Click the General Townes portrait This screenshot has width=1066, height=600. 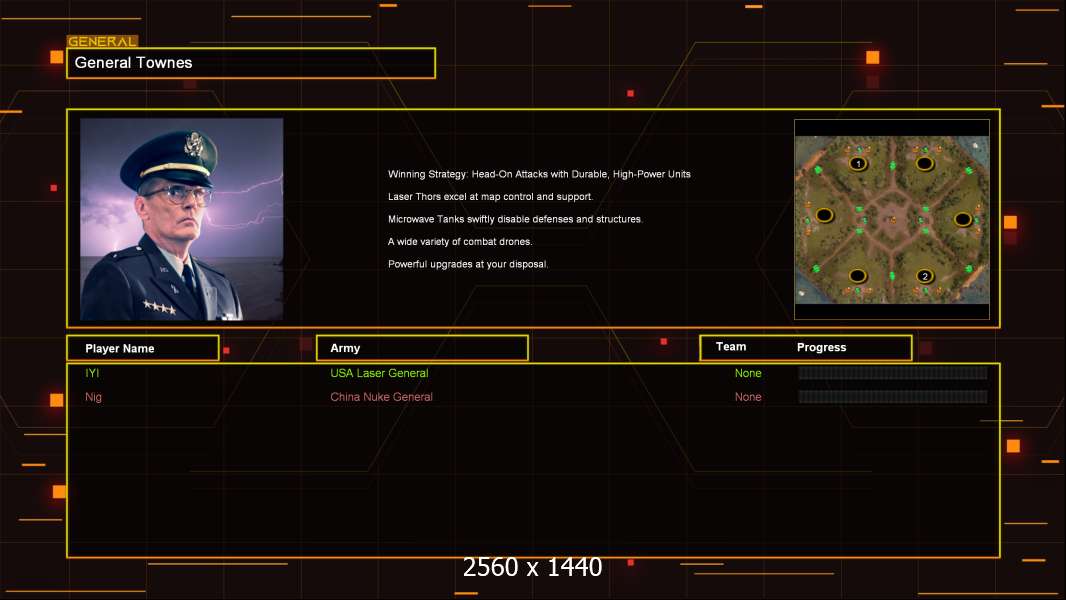click(x=181, y=219)
